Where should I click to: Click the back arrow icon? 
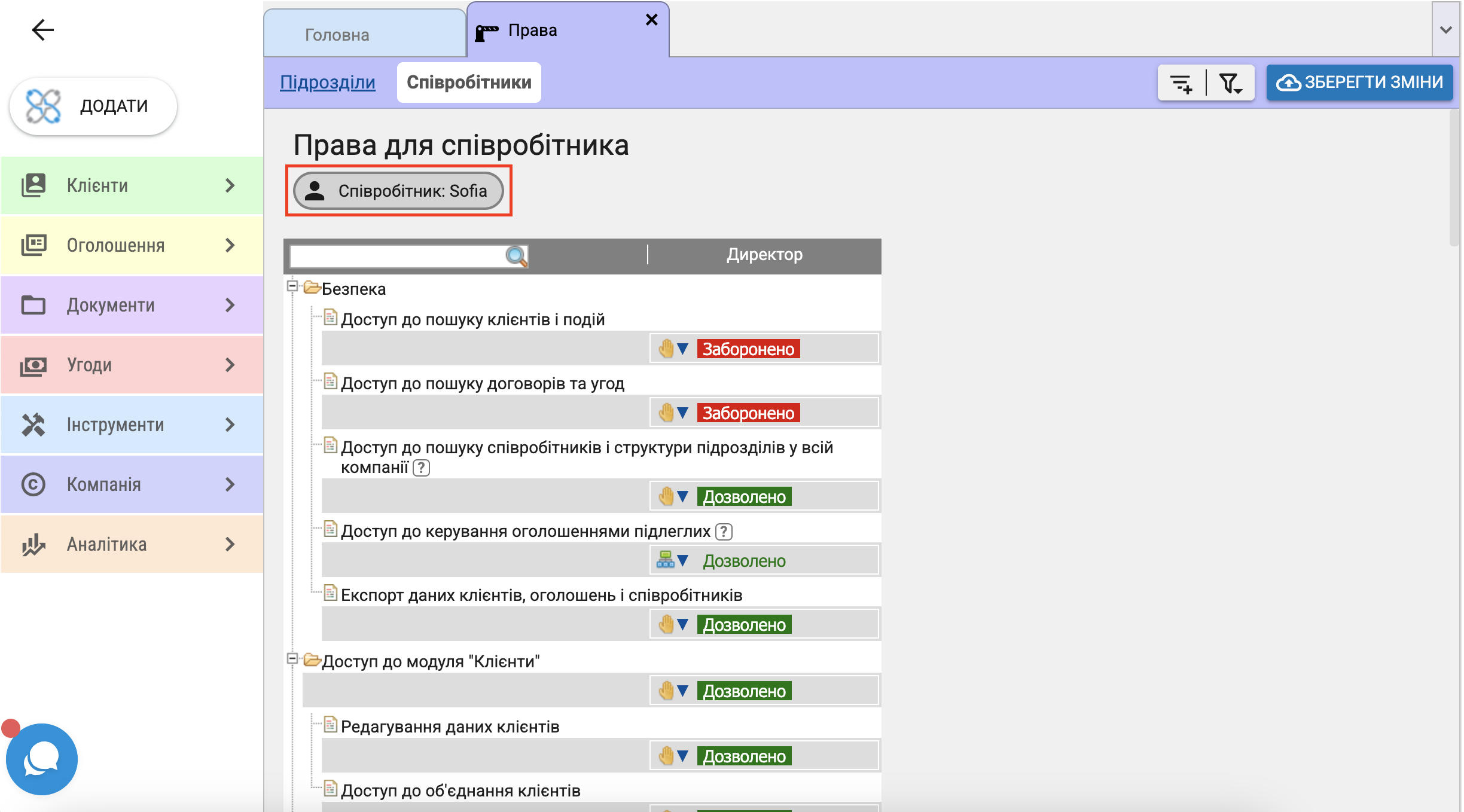pos(43,30)
